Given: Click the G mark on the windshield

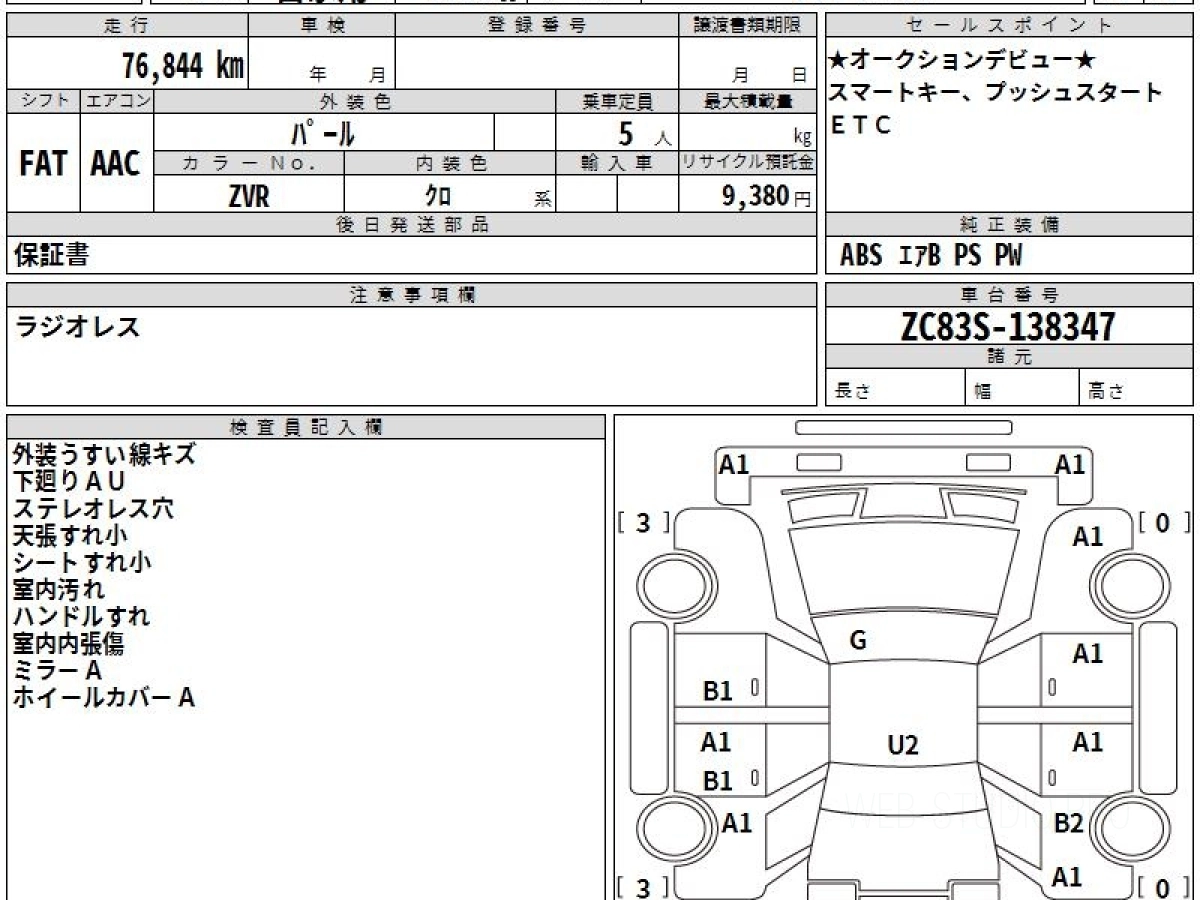Looking at the screenshot, I should pos(857,641).
